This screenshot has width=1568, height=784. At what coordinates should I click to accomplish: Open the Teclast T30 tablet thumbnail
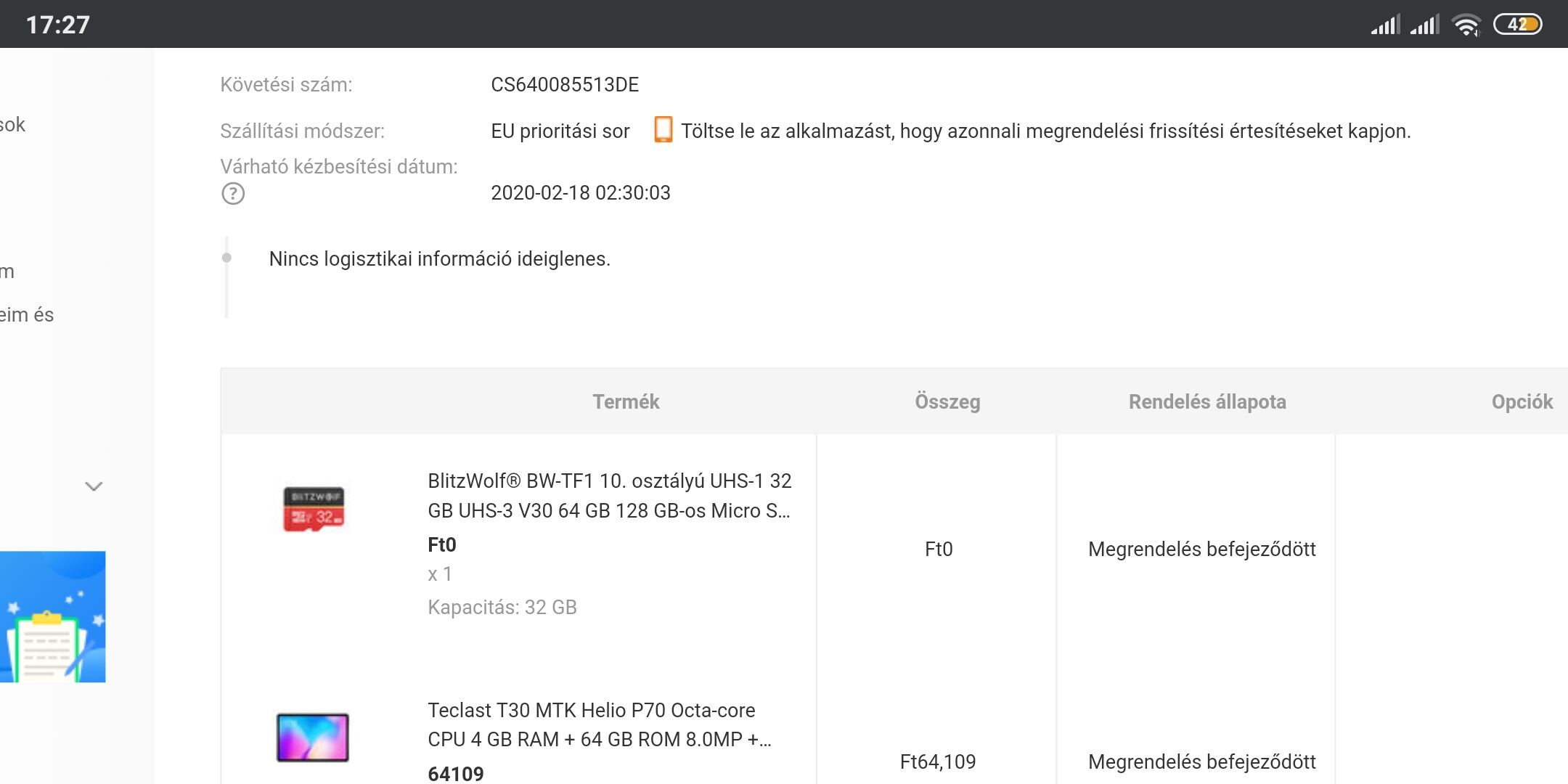point(313,738)
